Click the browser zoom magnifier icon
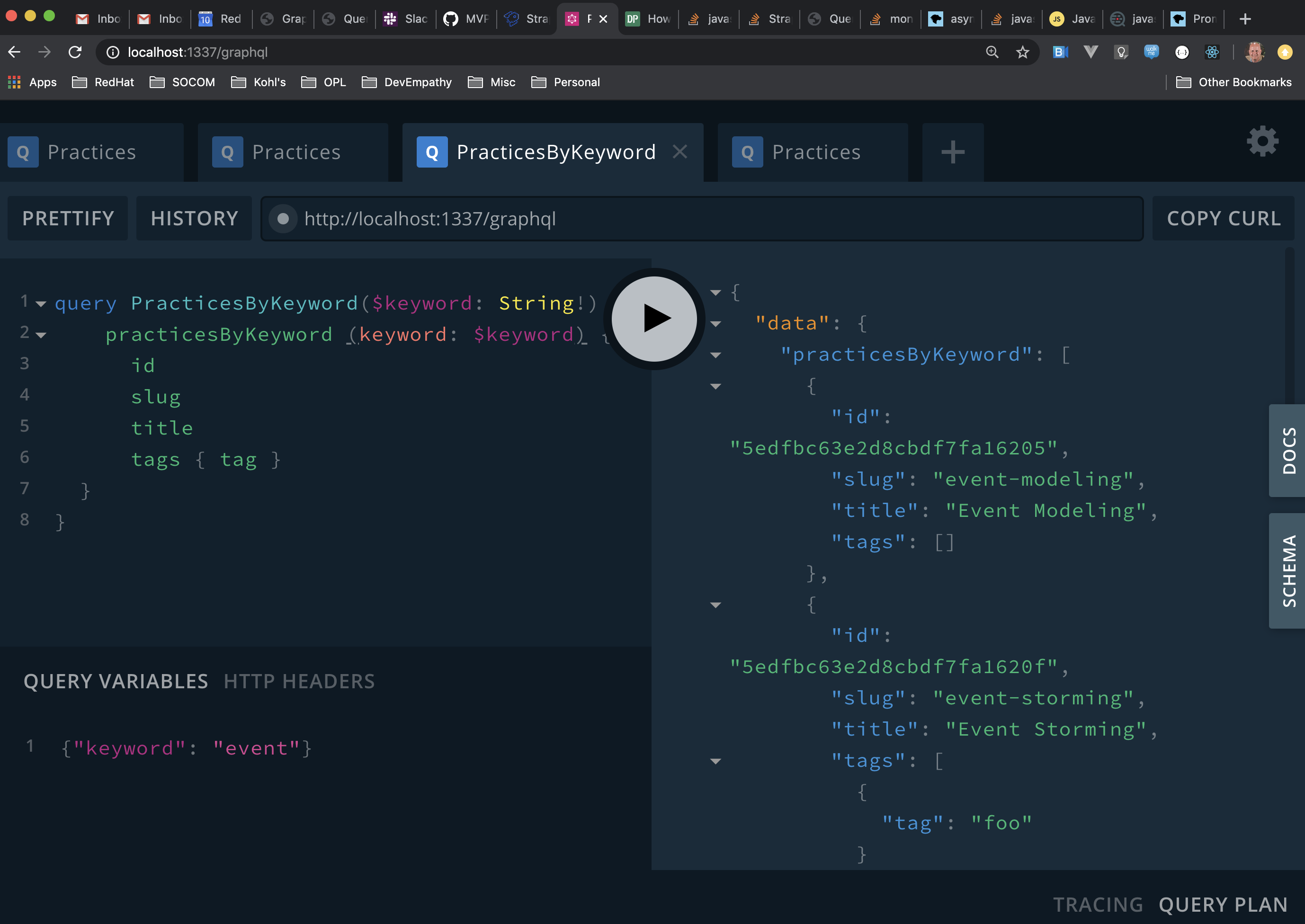 992,53
